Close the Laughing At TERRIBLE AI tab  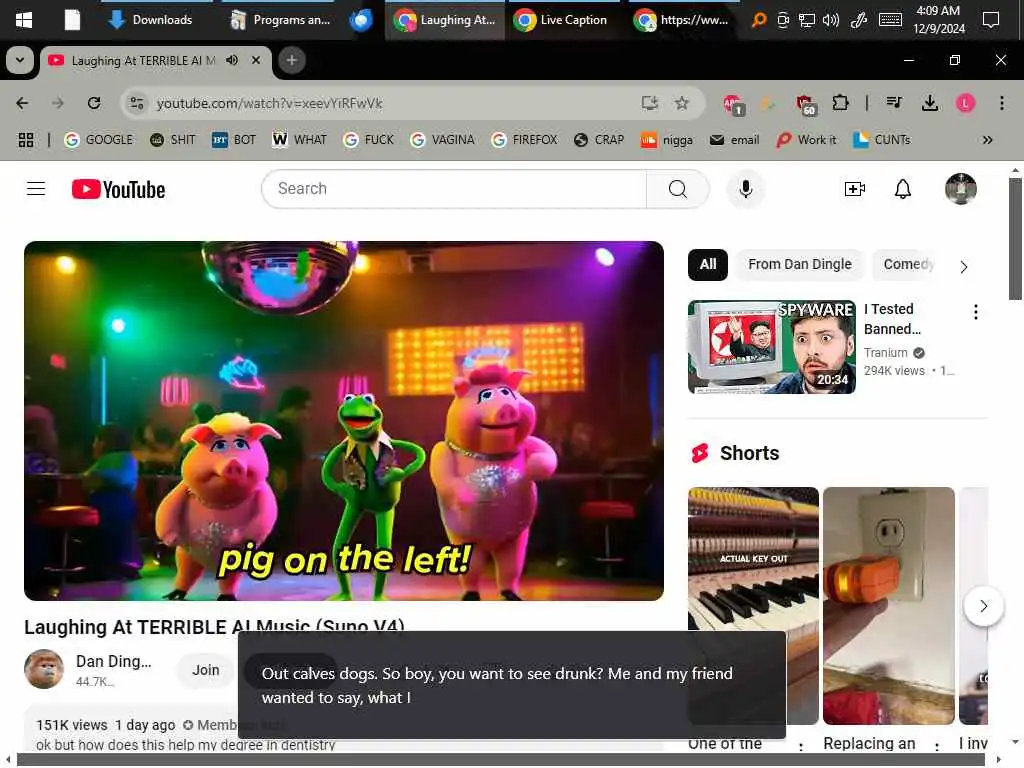click(256, 60)
